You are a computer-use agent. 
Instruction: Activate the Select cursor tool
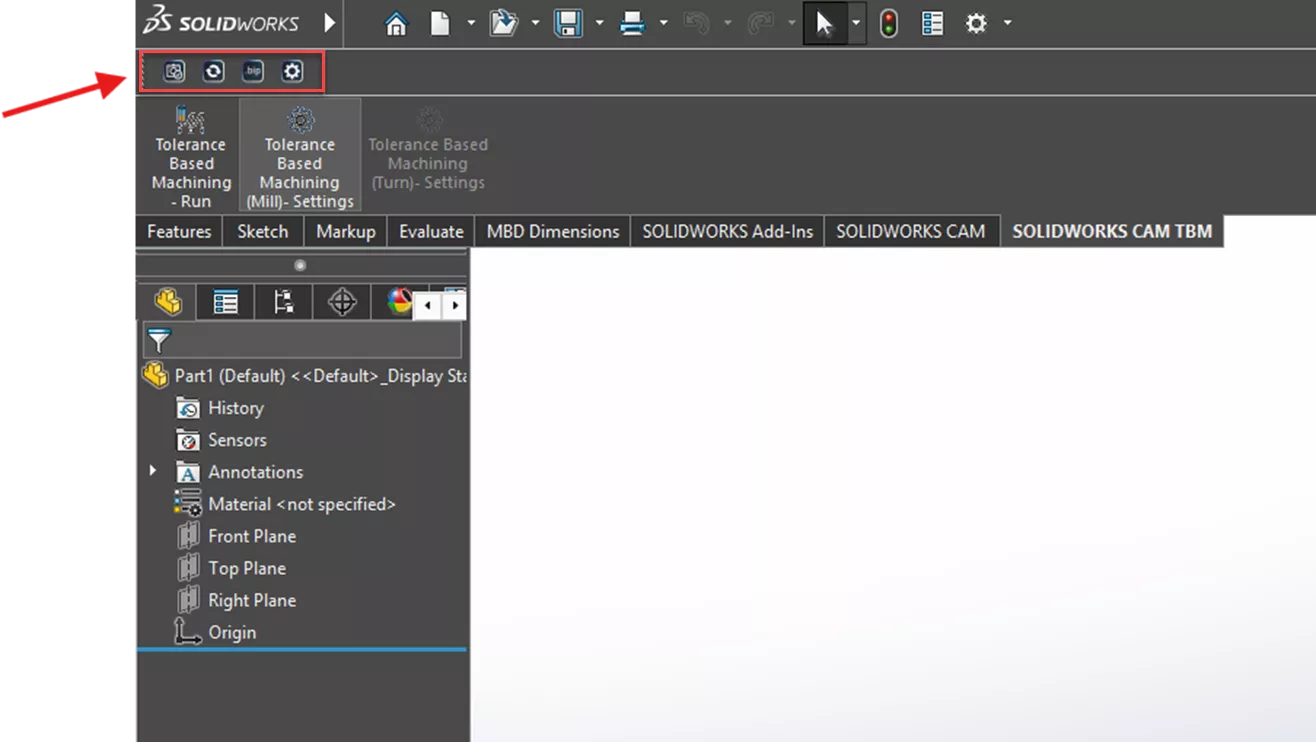pyautogui.click(x=825, y=23)
